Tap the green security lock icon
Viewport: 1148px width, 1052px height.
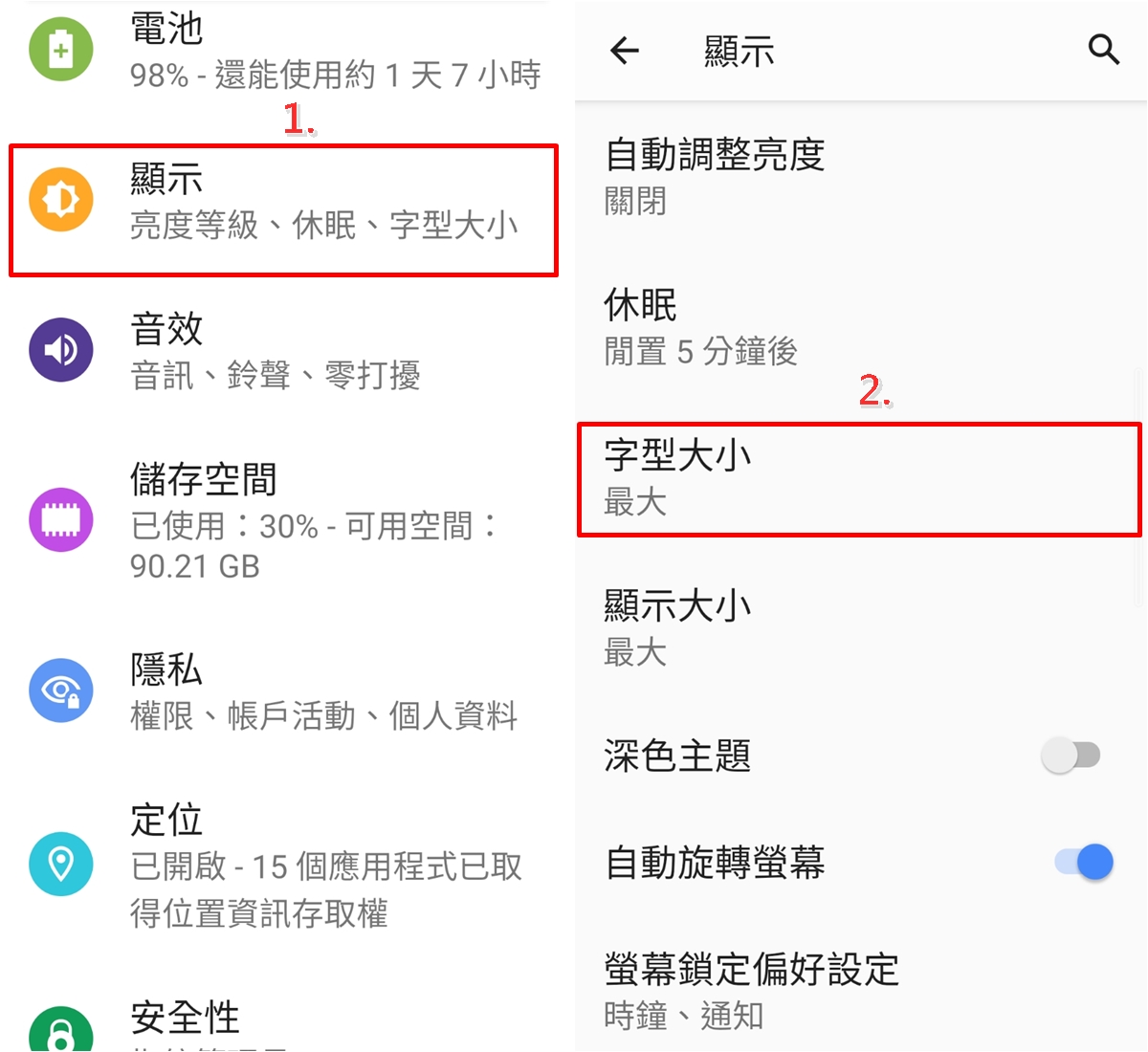[61, 1029]
